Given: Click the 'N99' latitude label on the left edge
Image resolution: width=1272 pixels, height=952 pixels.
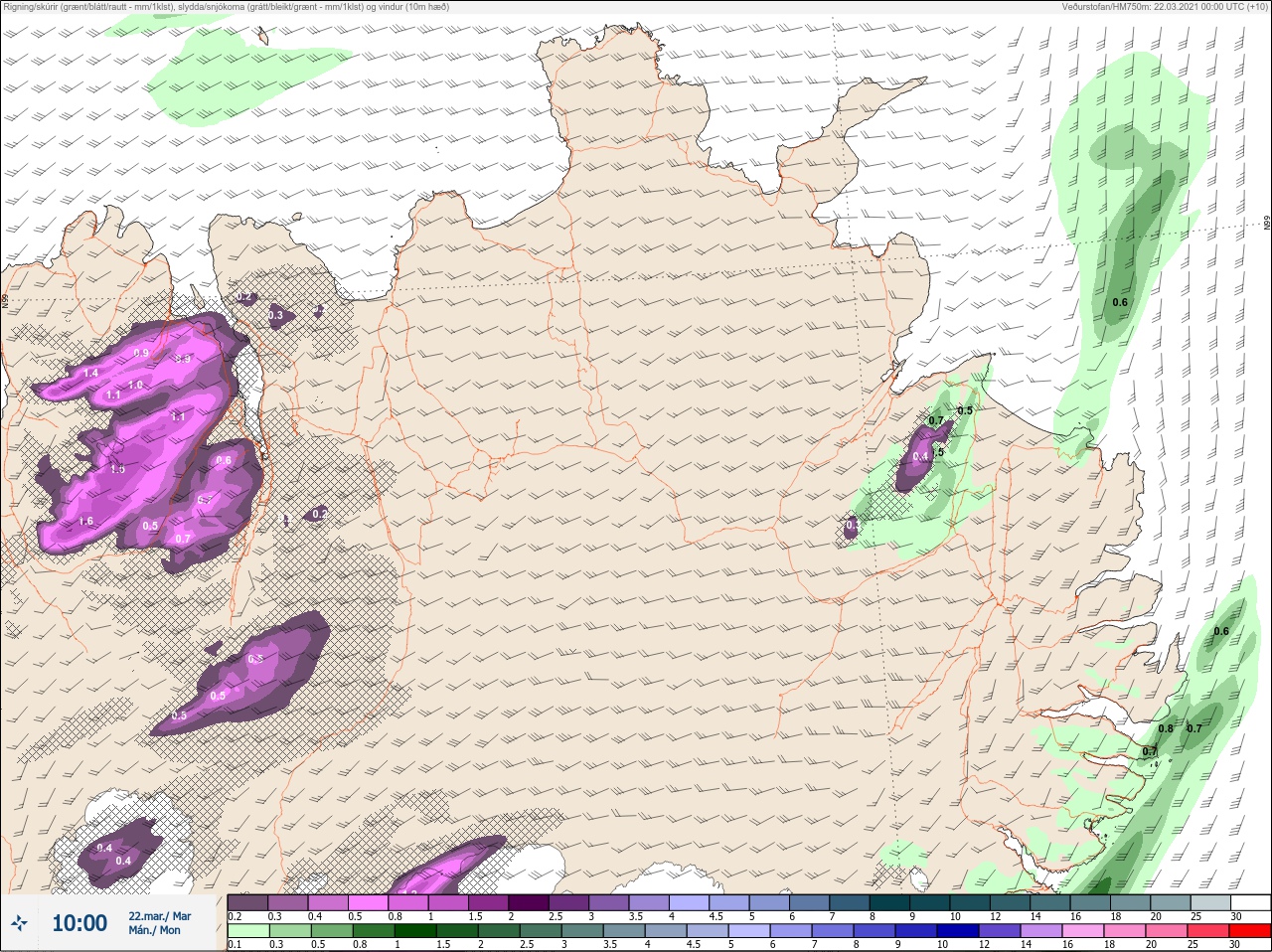Looking at the screenshot, I should pyautogui.click(x=4, y=301).
